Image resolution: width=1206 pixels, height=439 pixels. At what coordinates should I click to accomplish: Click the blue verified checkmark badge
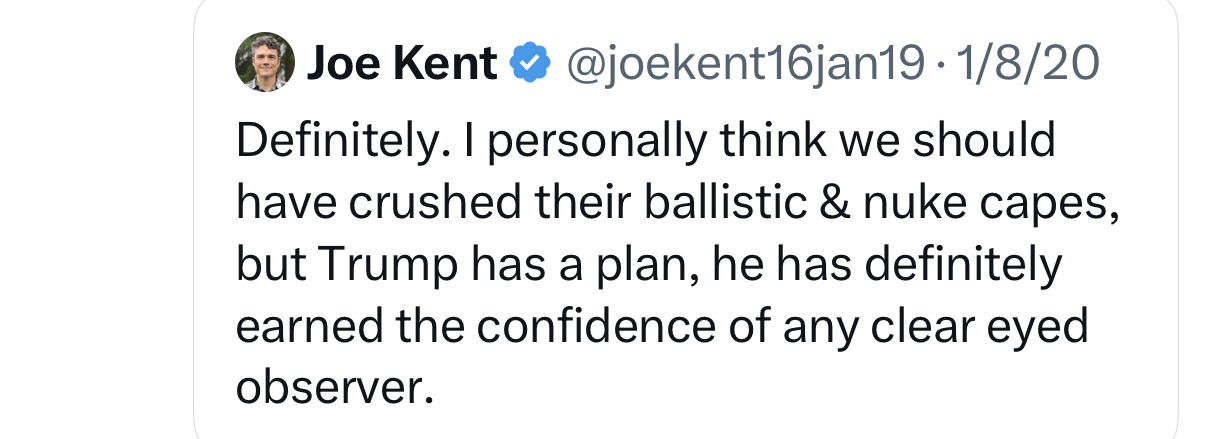530,64
